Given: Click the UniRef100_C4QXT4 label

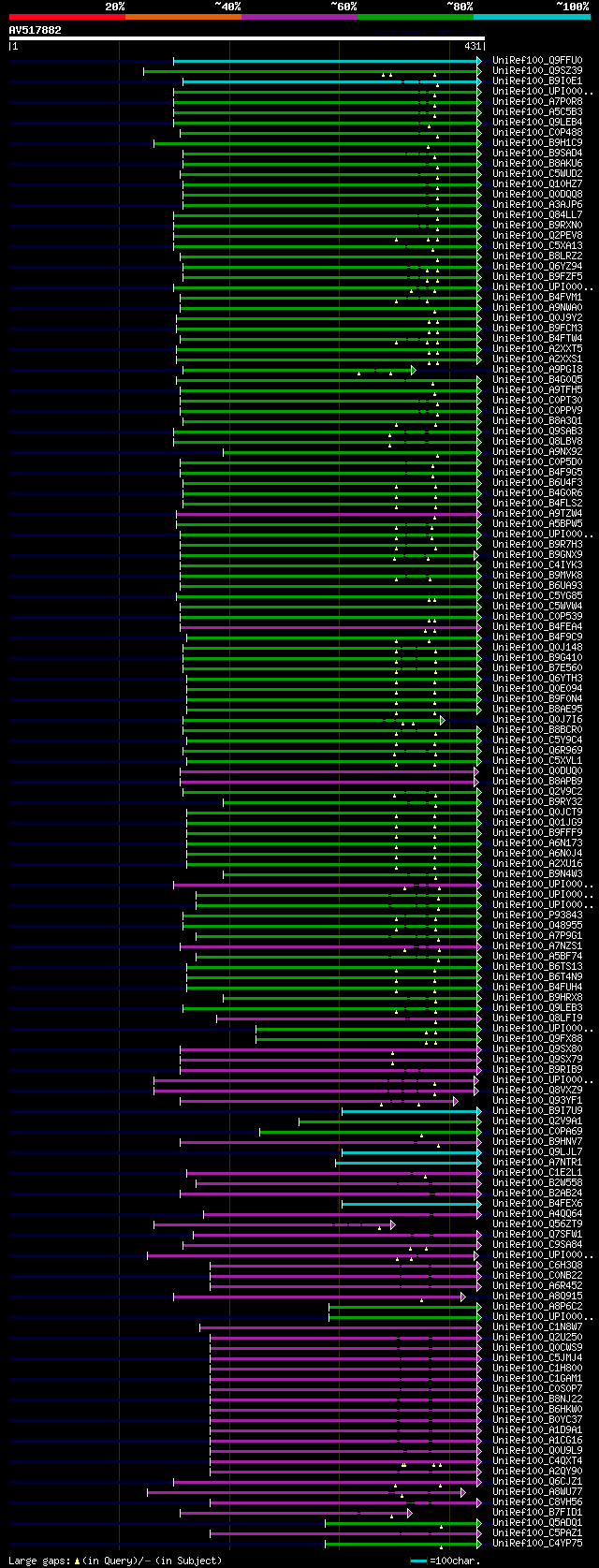Looking at the screenshot, I should pos(537,1461).
